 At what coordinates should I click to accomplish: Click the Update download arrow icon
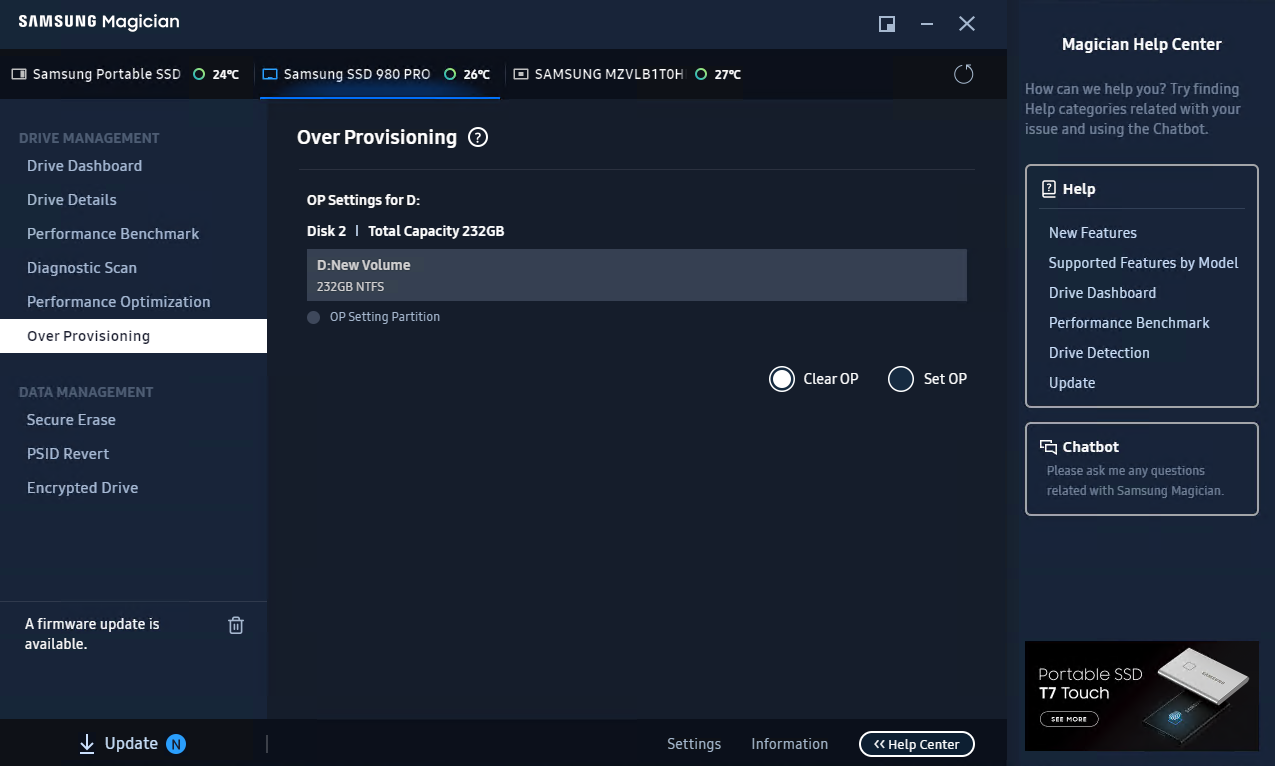(x=87, y=744)
